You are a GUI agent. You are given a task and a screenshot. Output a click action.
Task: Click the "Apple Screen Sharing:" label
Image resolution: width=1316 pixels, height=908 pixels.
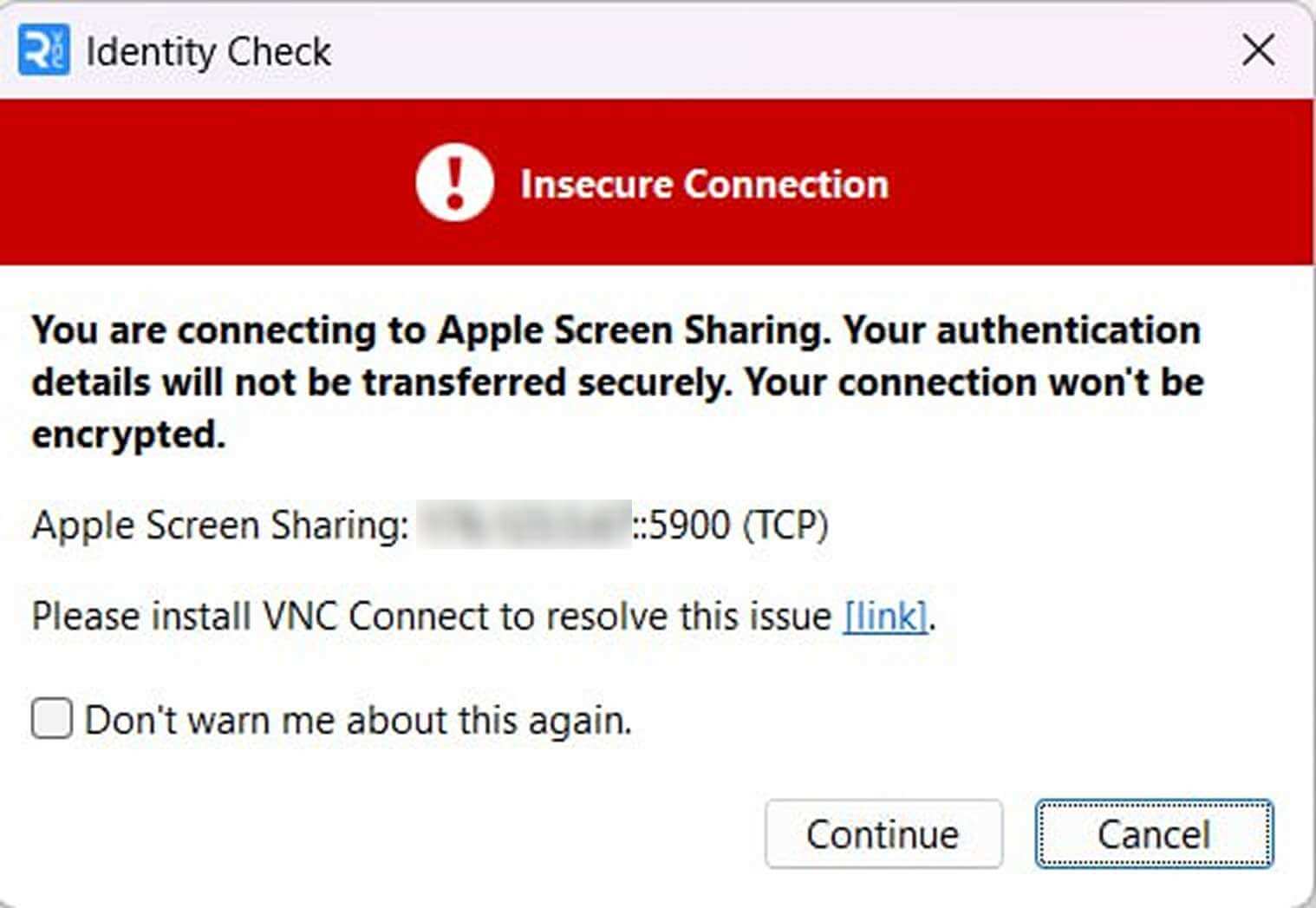point(220,526)
